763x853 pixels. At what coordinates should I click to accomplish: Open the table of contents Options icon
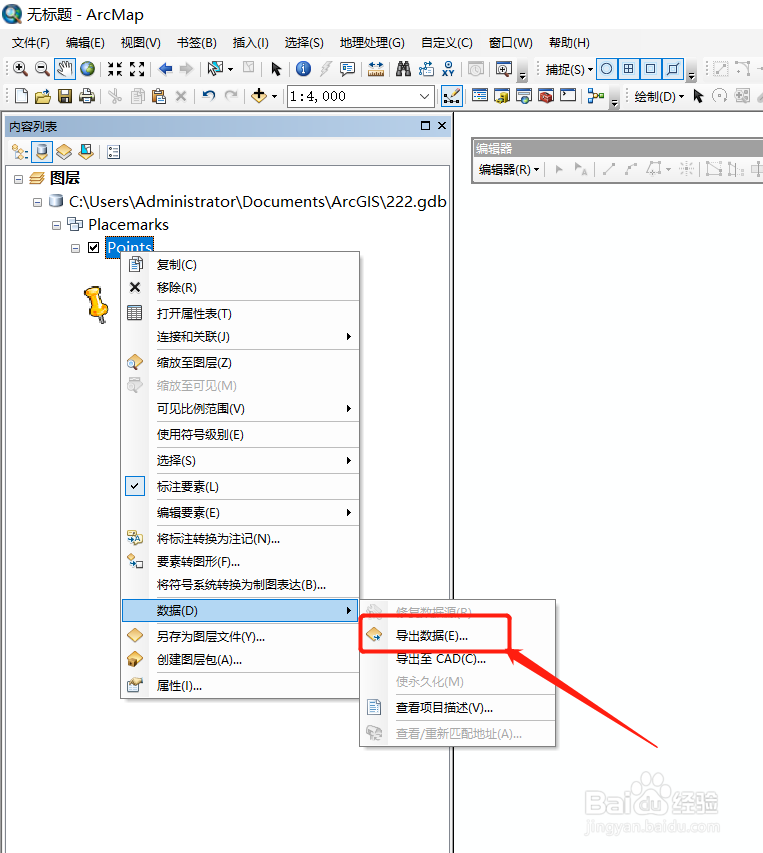114,152
